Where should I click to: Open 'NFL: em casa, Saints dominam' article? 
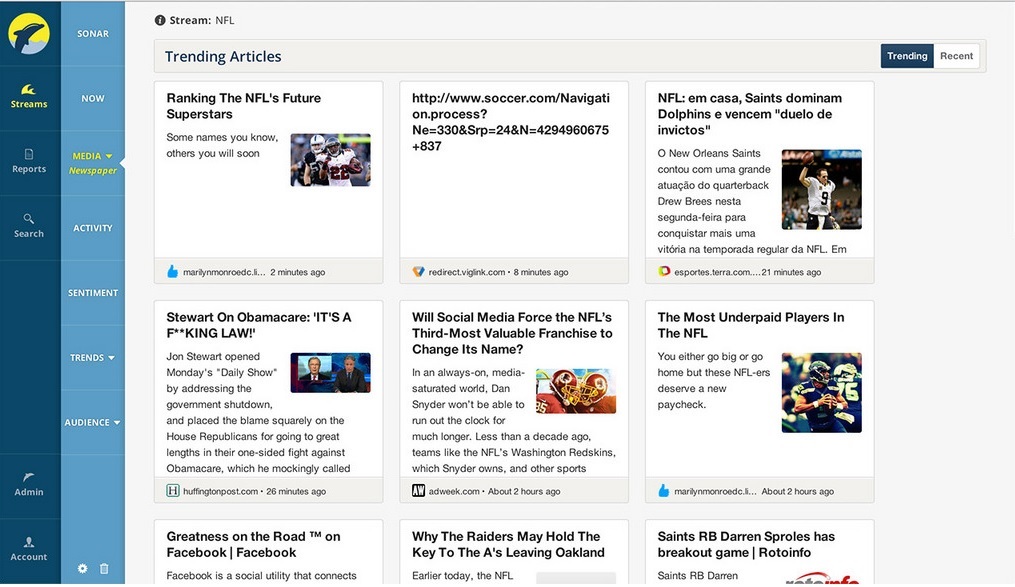(750, 114)
